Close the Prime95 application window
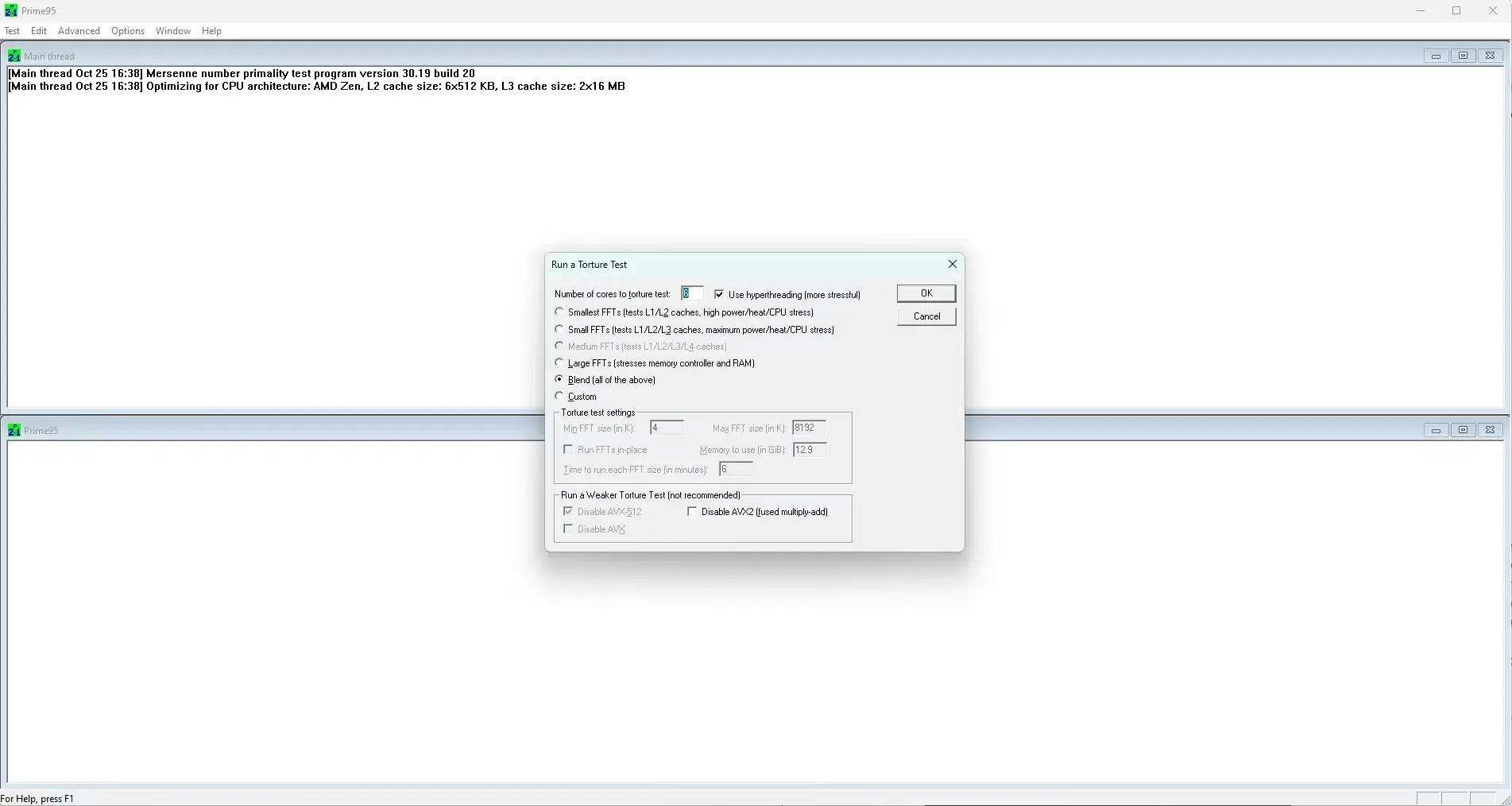 click(x=1493, y=10)
